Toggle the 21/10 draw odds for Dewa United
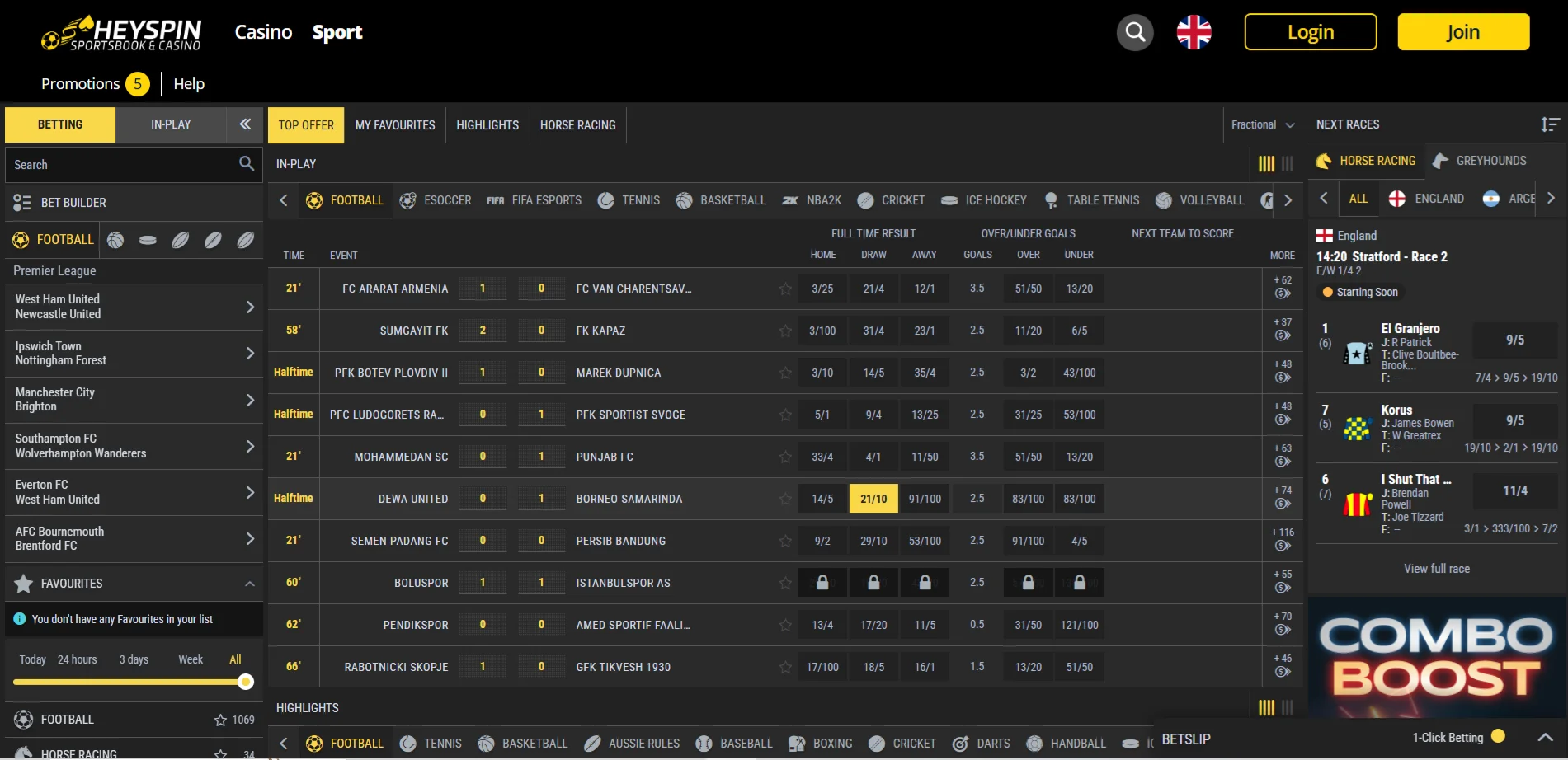 click(873, 499)
